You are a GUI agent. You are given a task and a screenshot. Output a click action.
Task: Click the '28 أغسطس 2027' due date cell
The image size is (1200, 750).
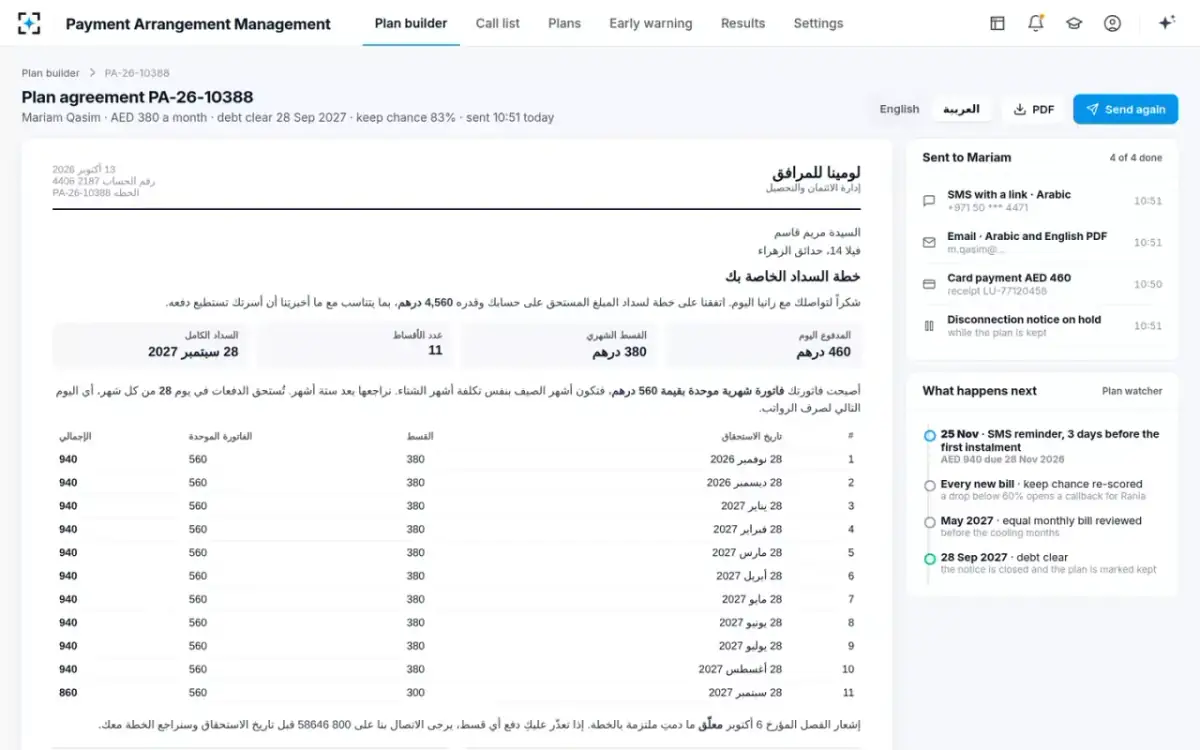pos(740,669)
